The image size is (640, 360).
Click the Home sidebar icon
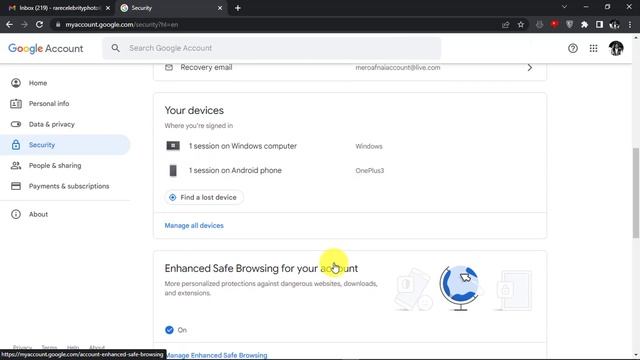coord(16,83)
